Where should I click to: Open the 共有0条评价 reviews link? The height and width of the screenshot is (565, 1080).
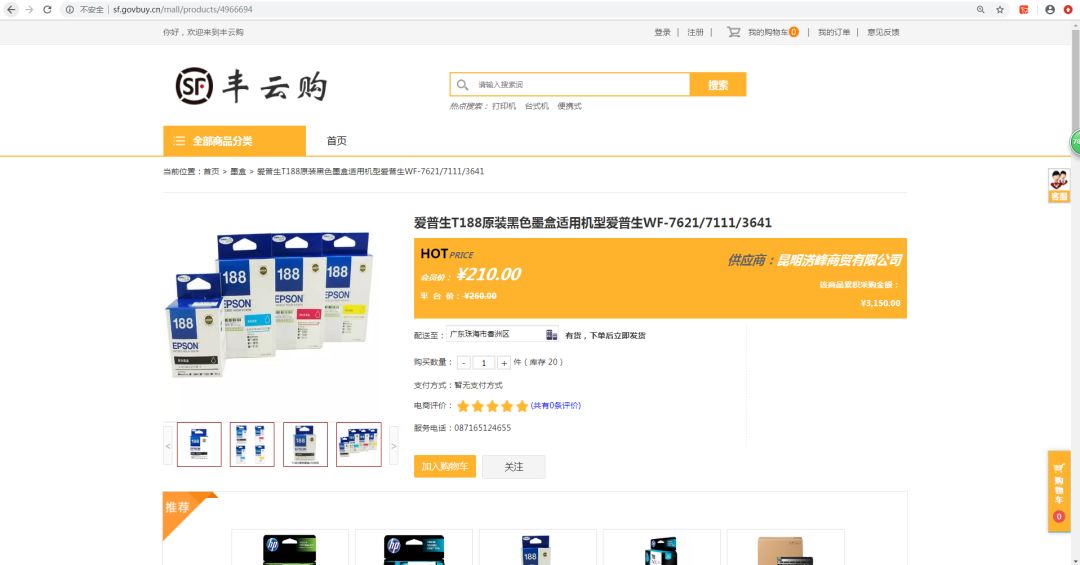click(555, 406)
